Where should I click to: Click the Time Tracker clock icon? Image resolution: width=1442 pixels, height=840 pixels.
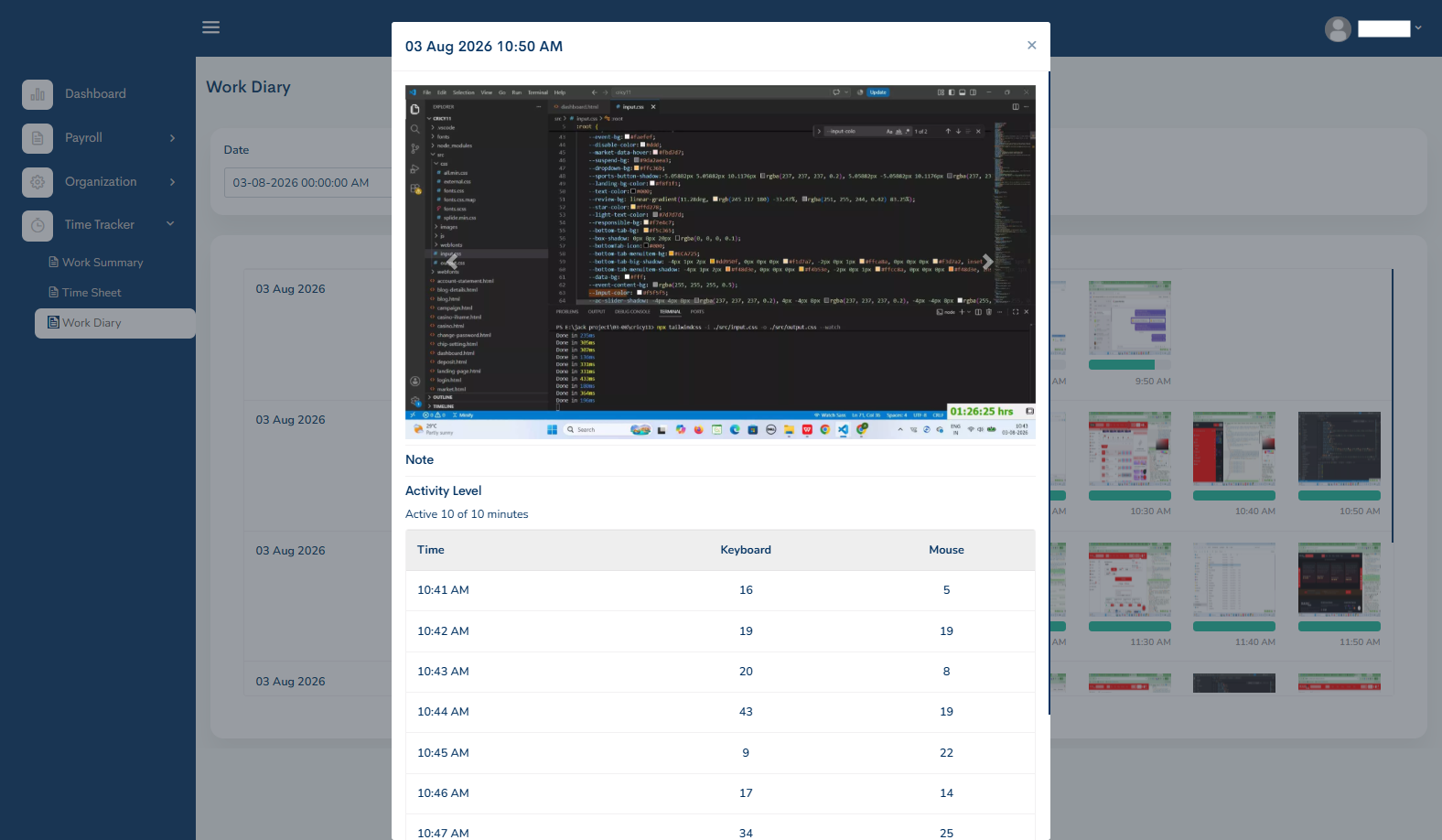(x=38, y=225)
